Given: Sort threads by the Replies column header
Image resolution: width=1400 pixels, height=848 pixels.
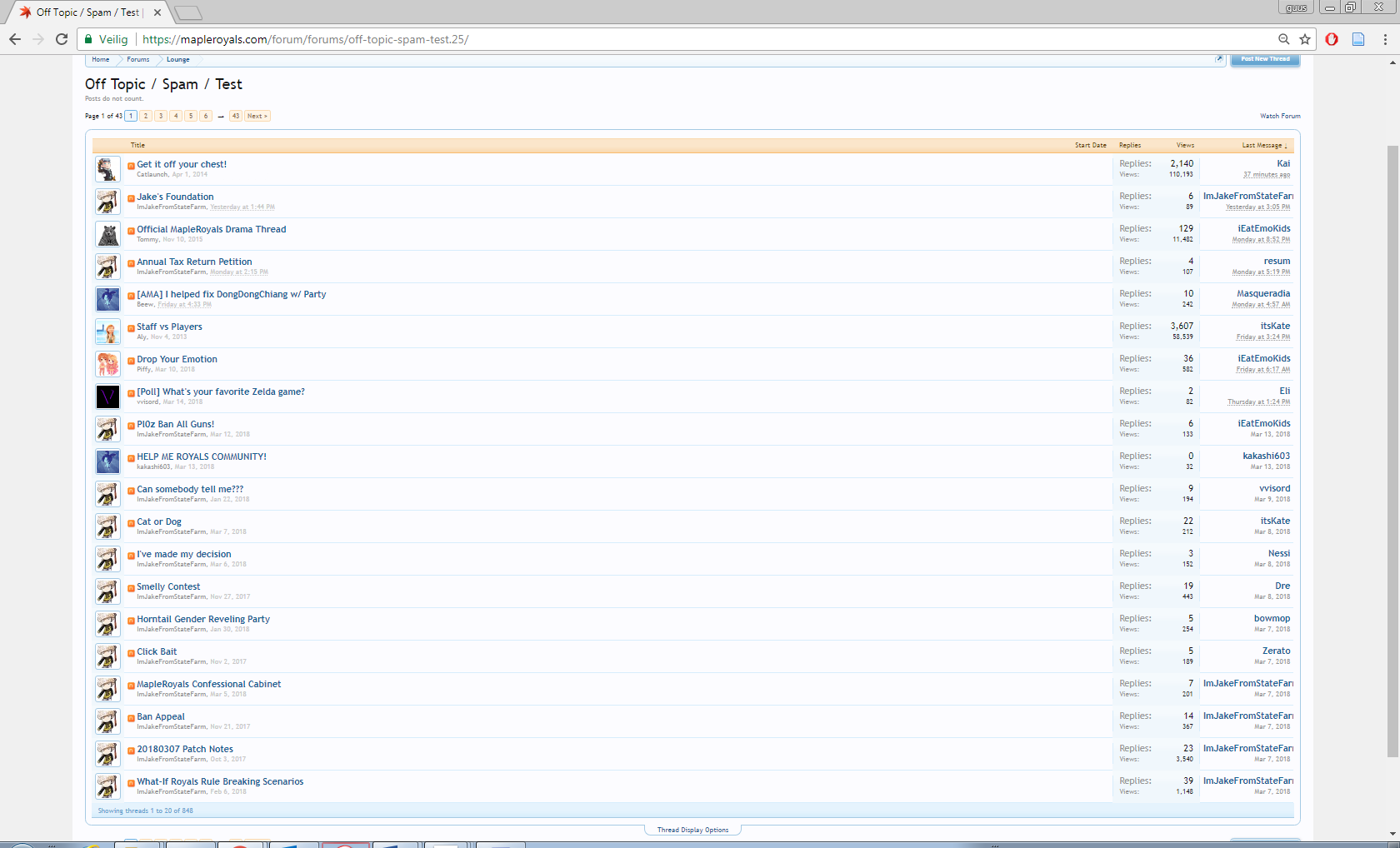Looking at the screenshot, I should point(1130,145).
